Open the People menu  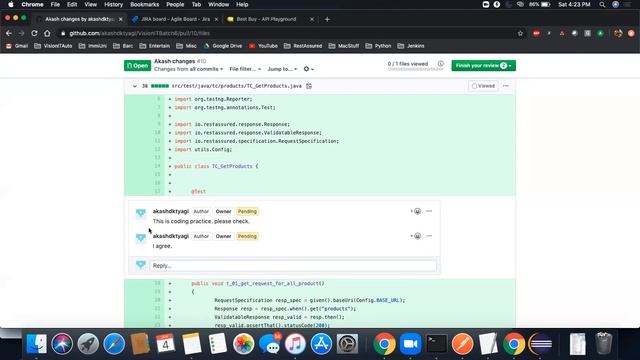[x=175, y=4]
